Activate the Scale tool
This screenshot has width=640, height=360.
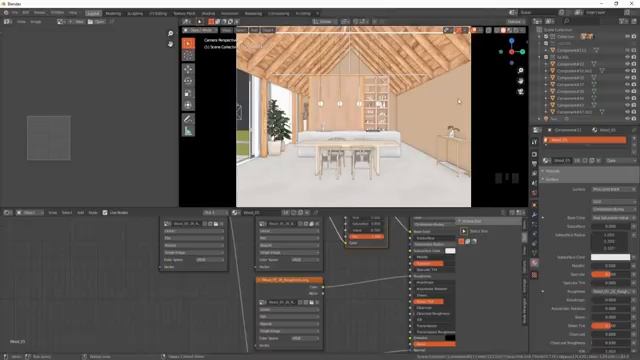[x=188, y=93]
